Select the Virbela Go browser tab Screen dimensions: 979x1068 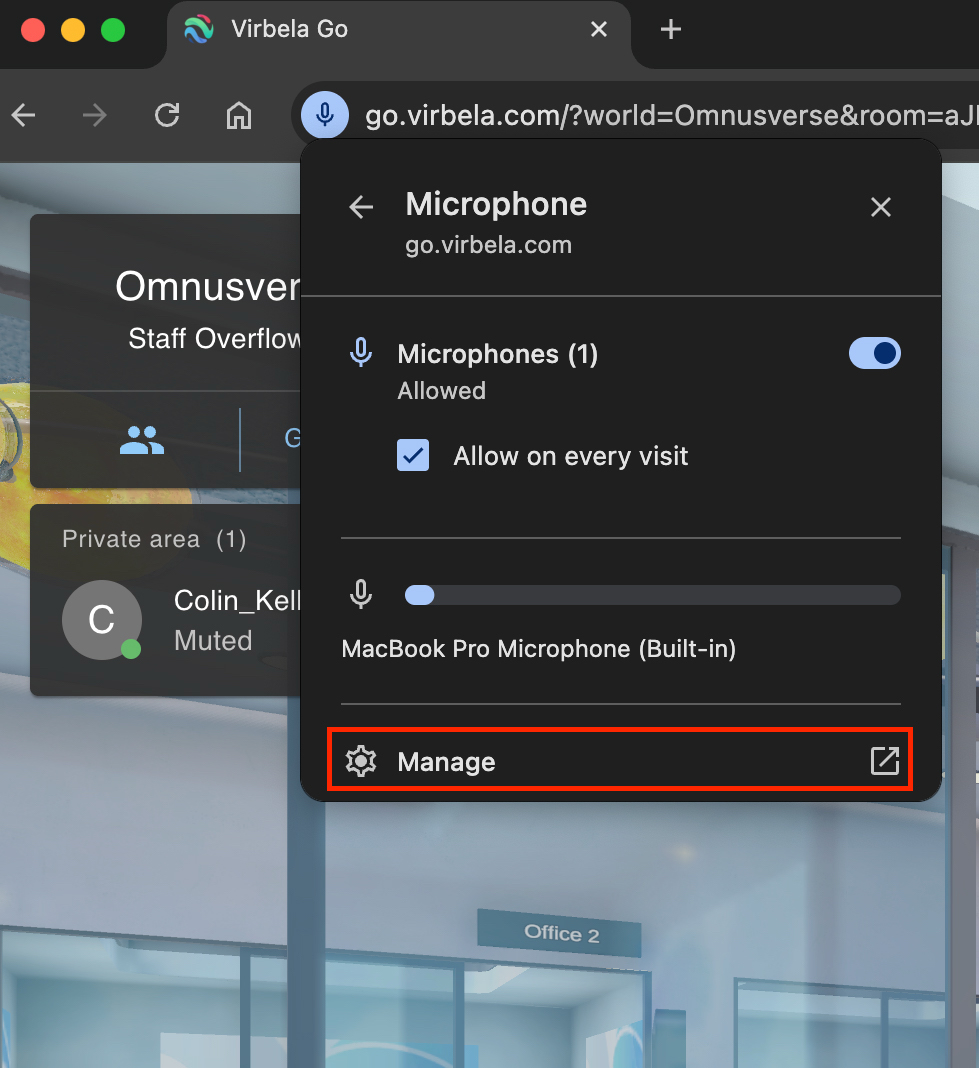click(x=290, y=30)
